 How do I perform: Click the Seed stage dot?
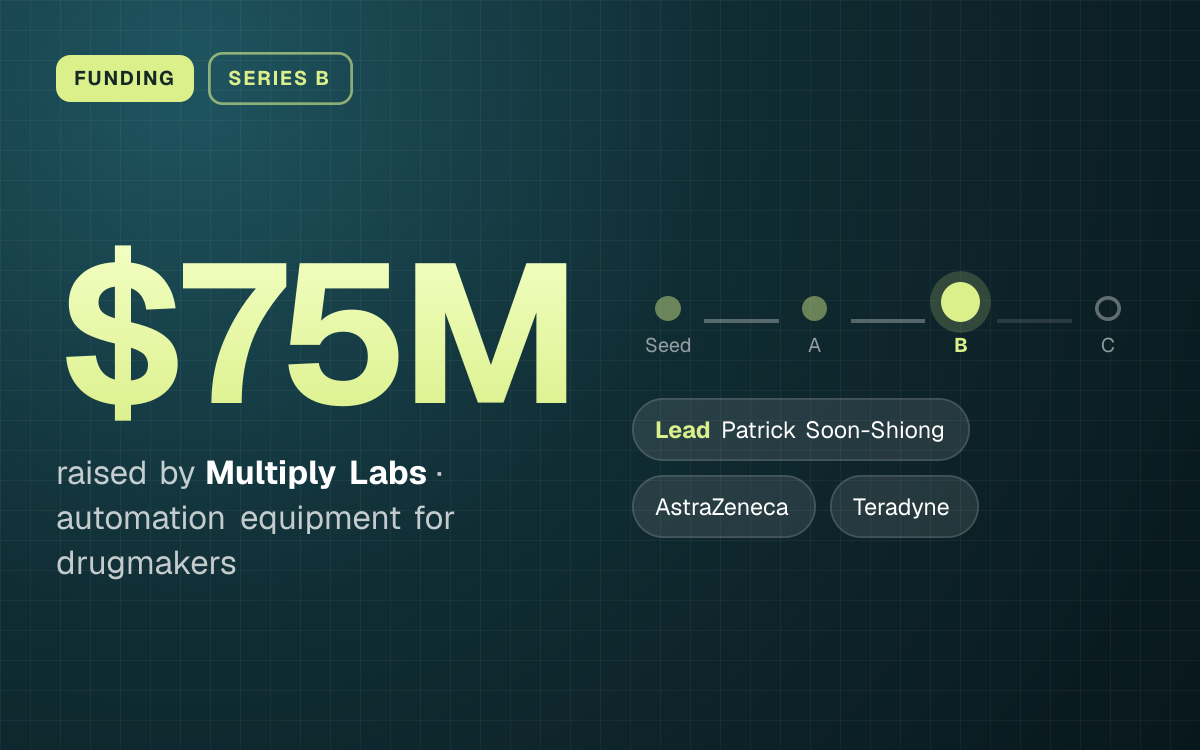pos(668,308)
